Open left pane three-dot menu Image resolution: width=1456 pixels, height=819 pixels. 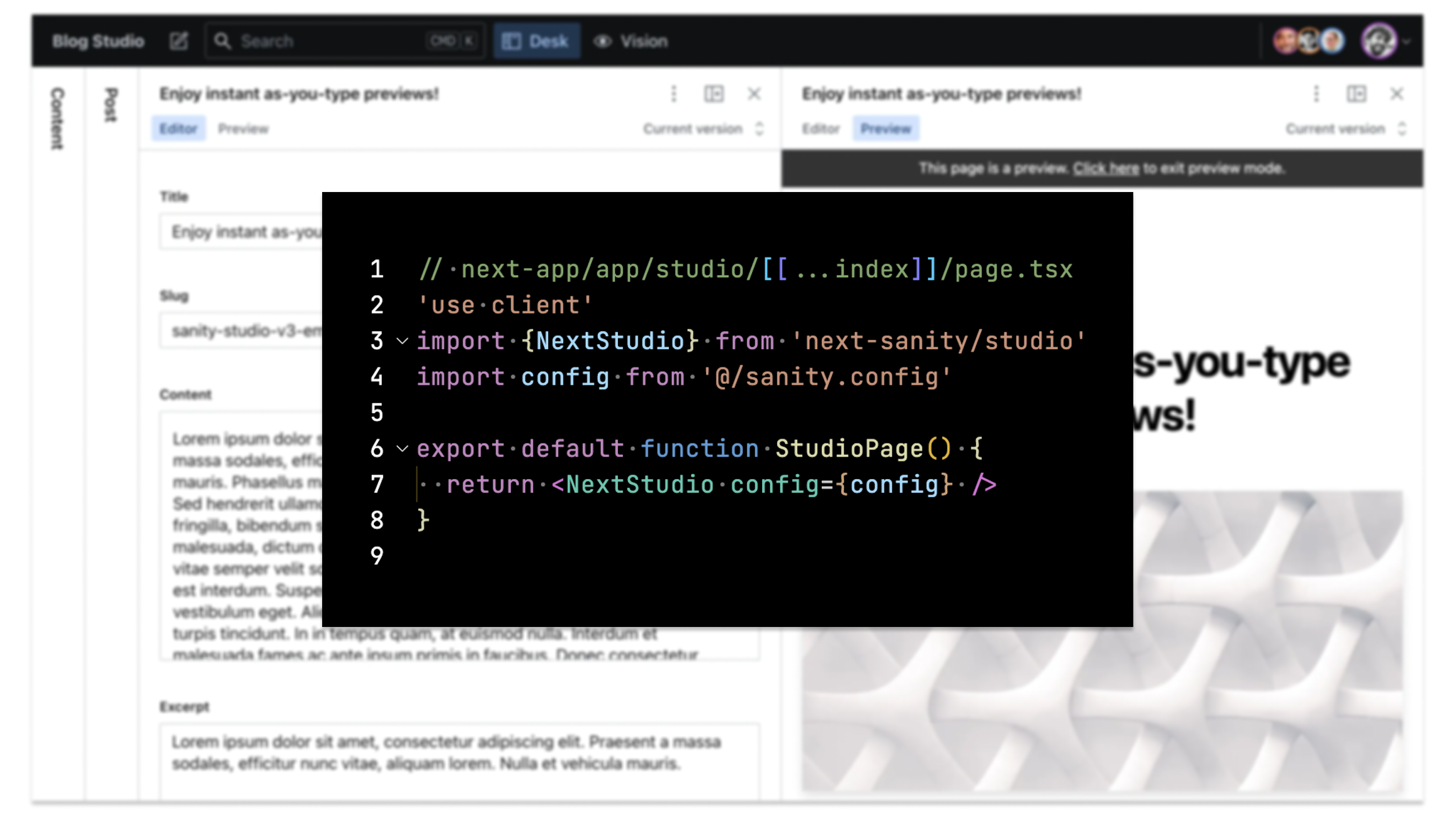pos(673,94)
